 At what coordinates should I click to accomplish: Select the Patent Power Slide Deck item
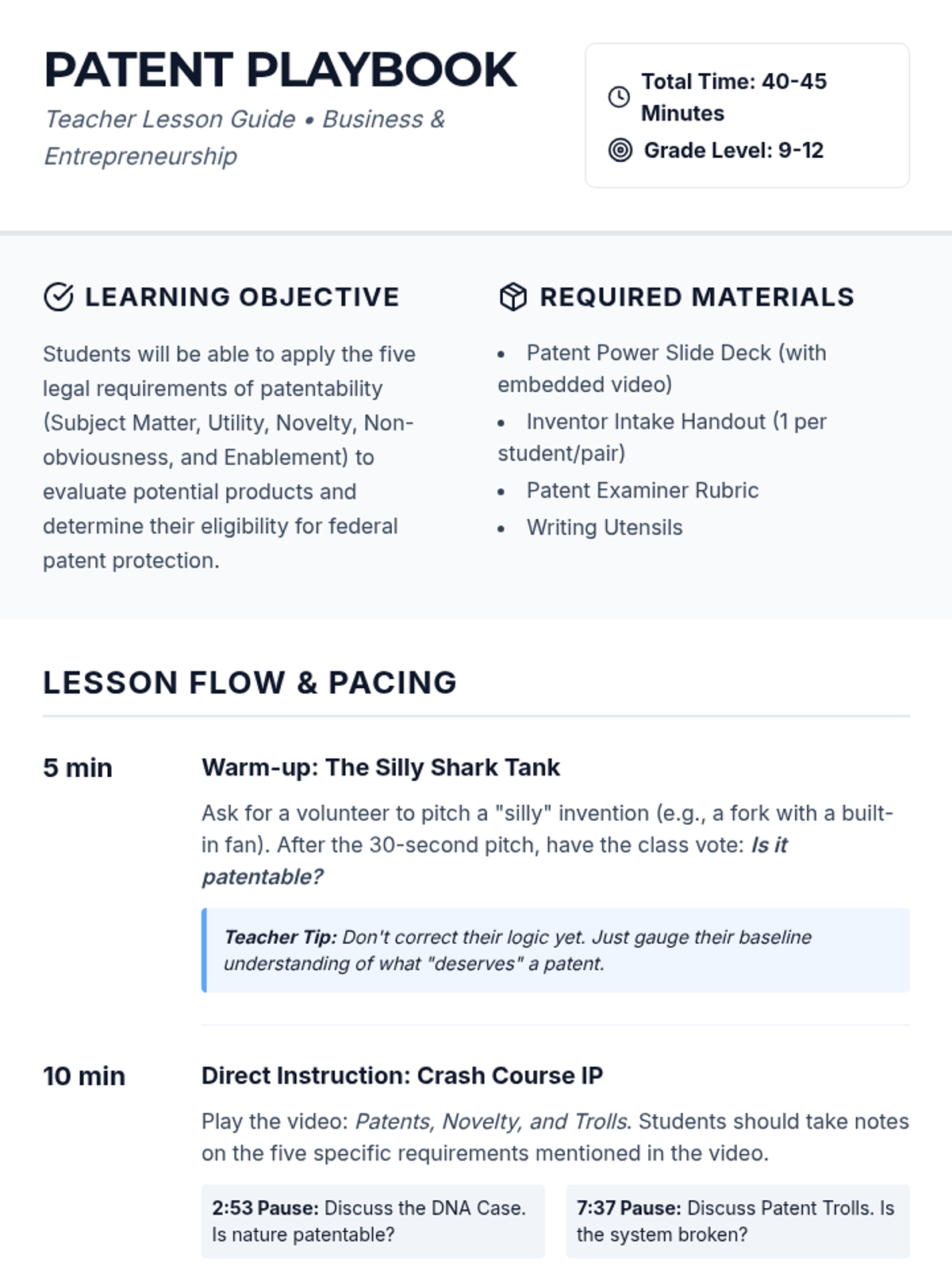(x=662, y=368)
